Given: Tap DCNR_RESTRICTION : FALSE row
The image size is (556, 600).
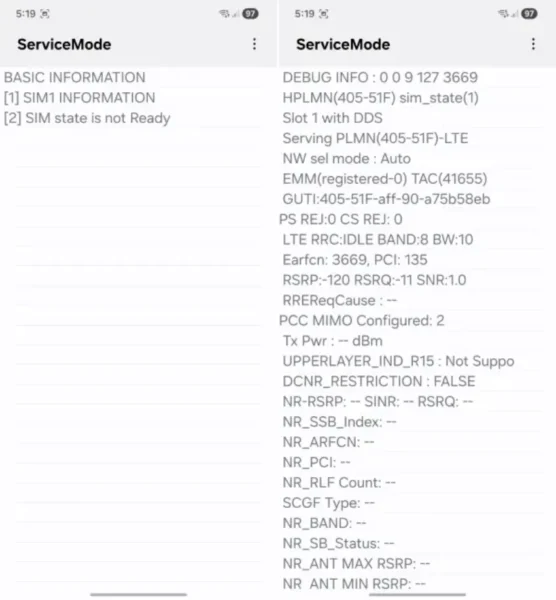Looking at the screenshot, I should click(379, 382).
